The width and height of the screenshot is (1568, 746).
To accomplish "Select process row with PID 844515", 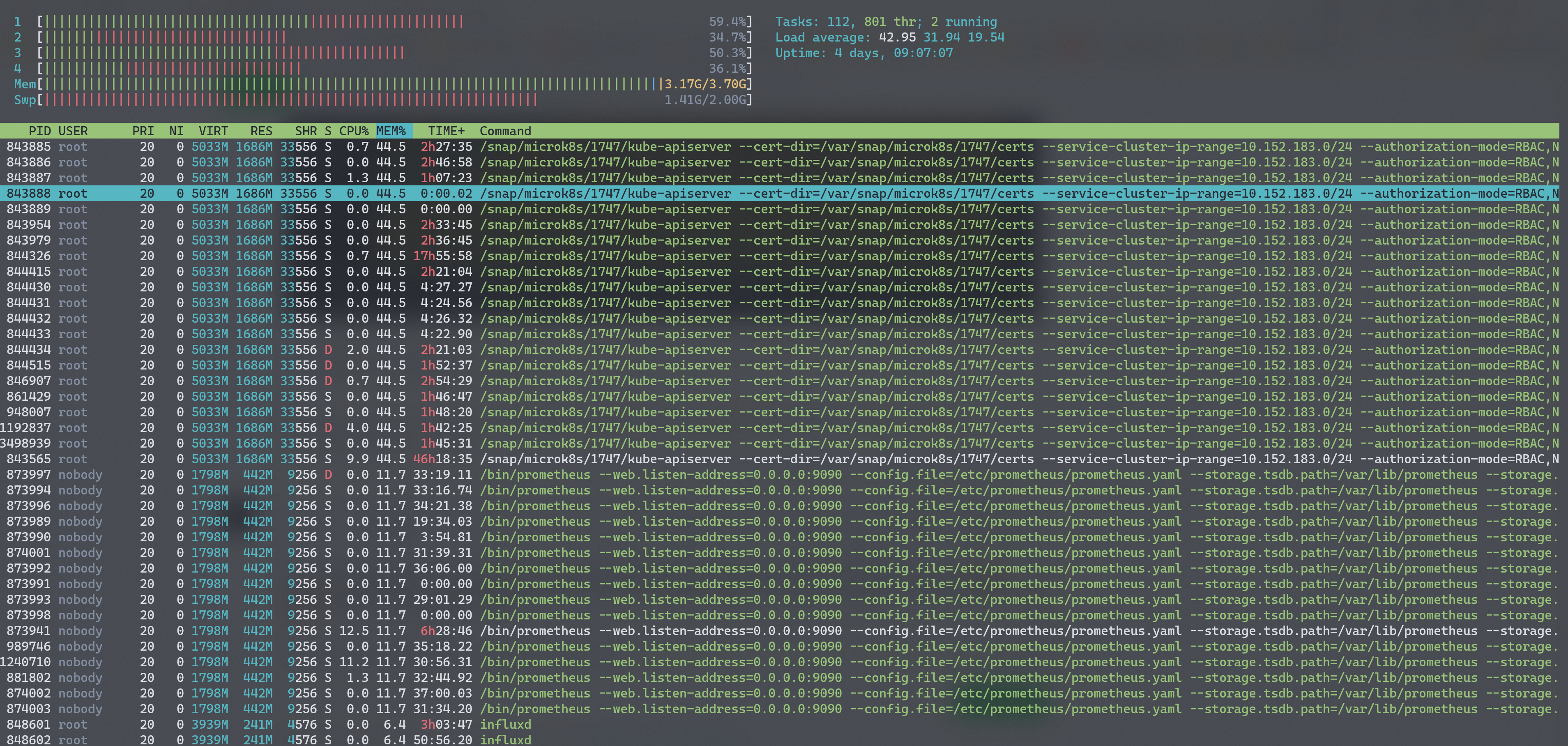I will (x=780, y=366).
